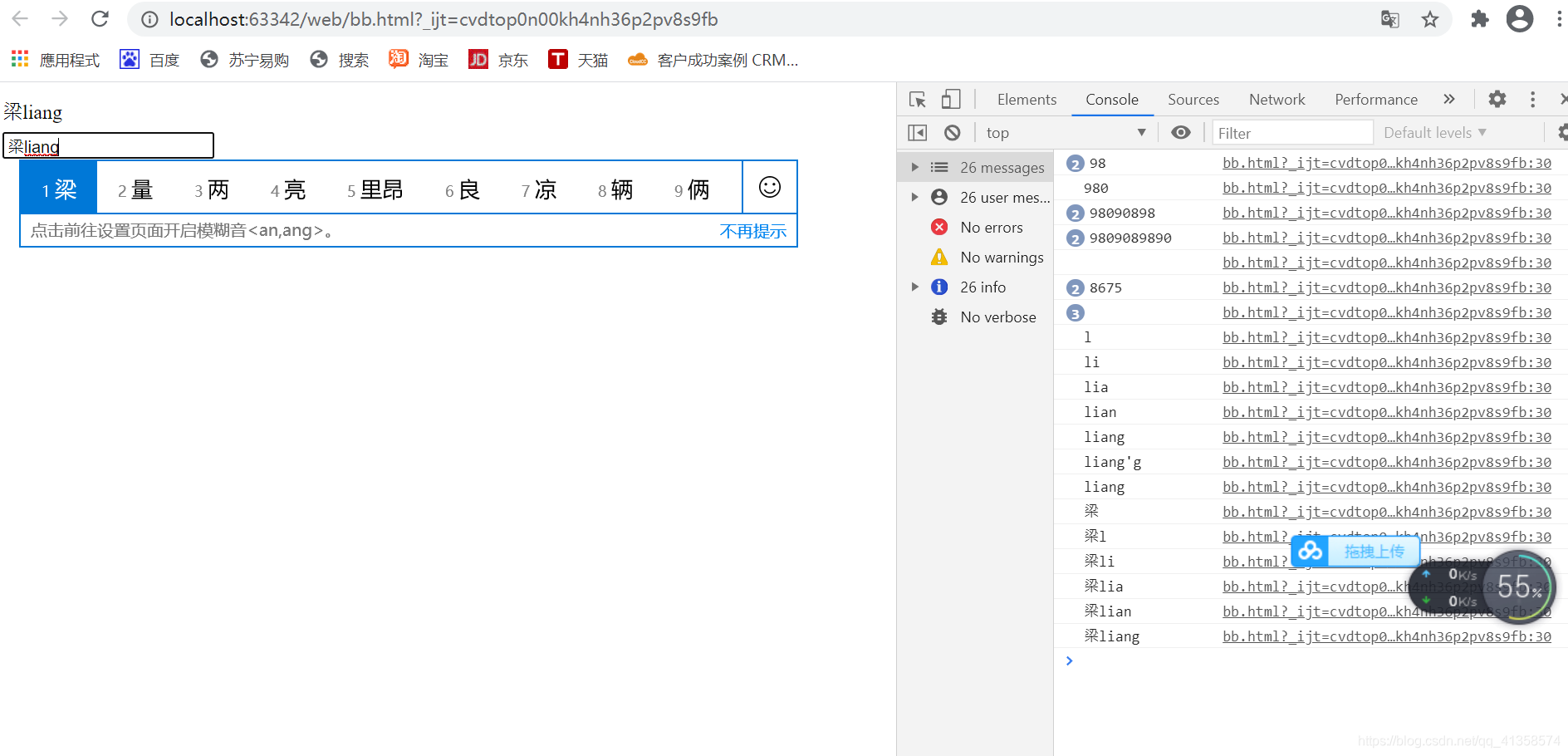Open DevTools customize three-dot menu
The width and height of the screenshot is (1568, 756).
1532,99
